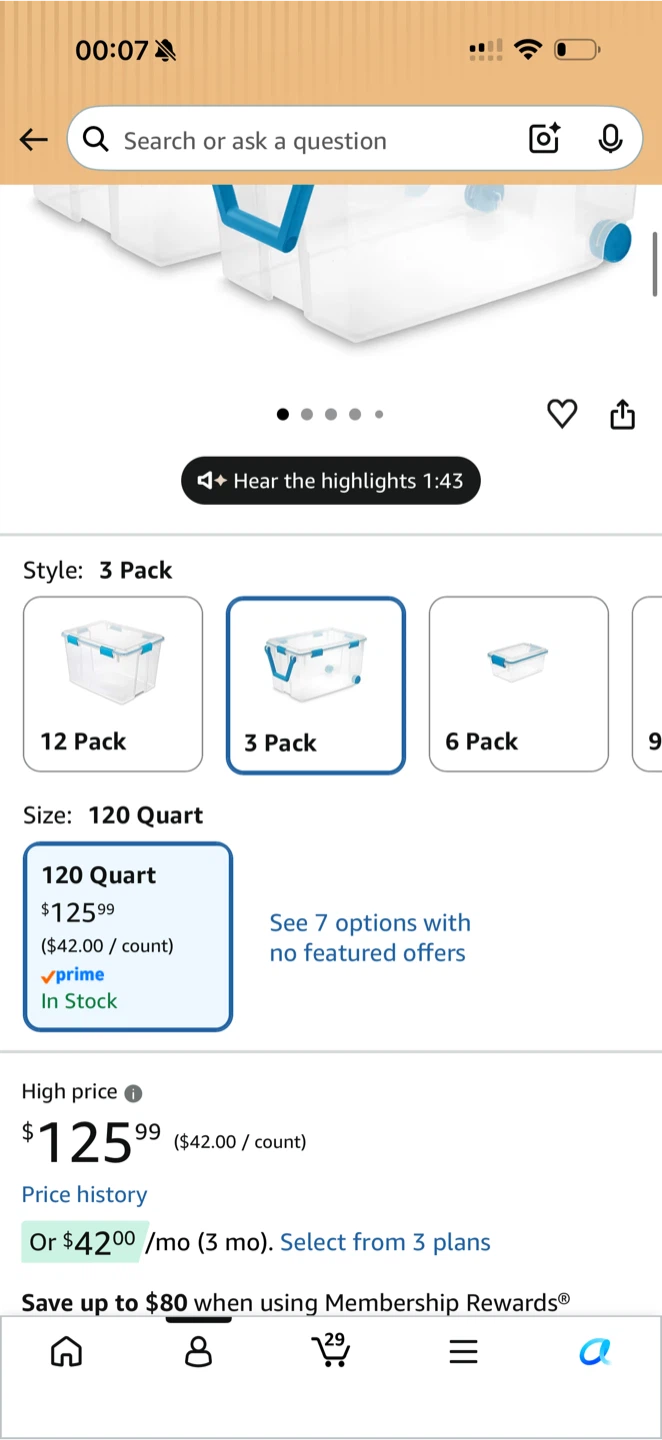
Task: Open the Price history link
Action: tap(84, 1195)
